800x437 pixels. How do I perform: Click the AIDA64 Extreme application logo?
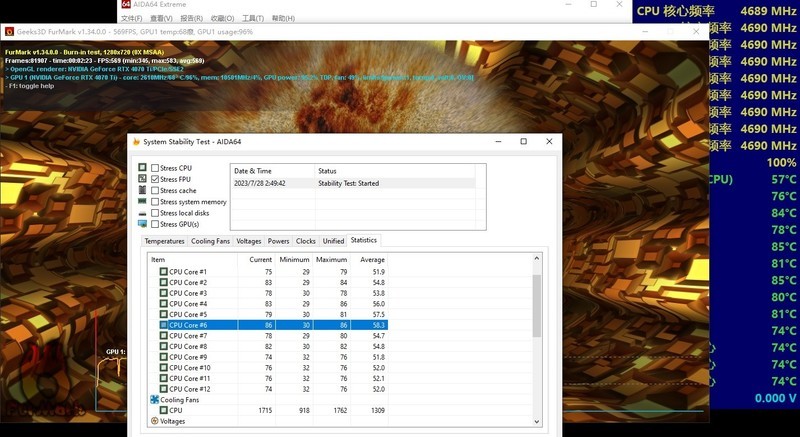tap(126, 5)
